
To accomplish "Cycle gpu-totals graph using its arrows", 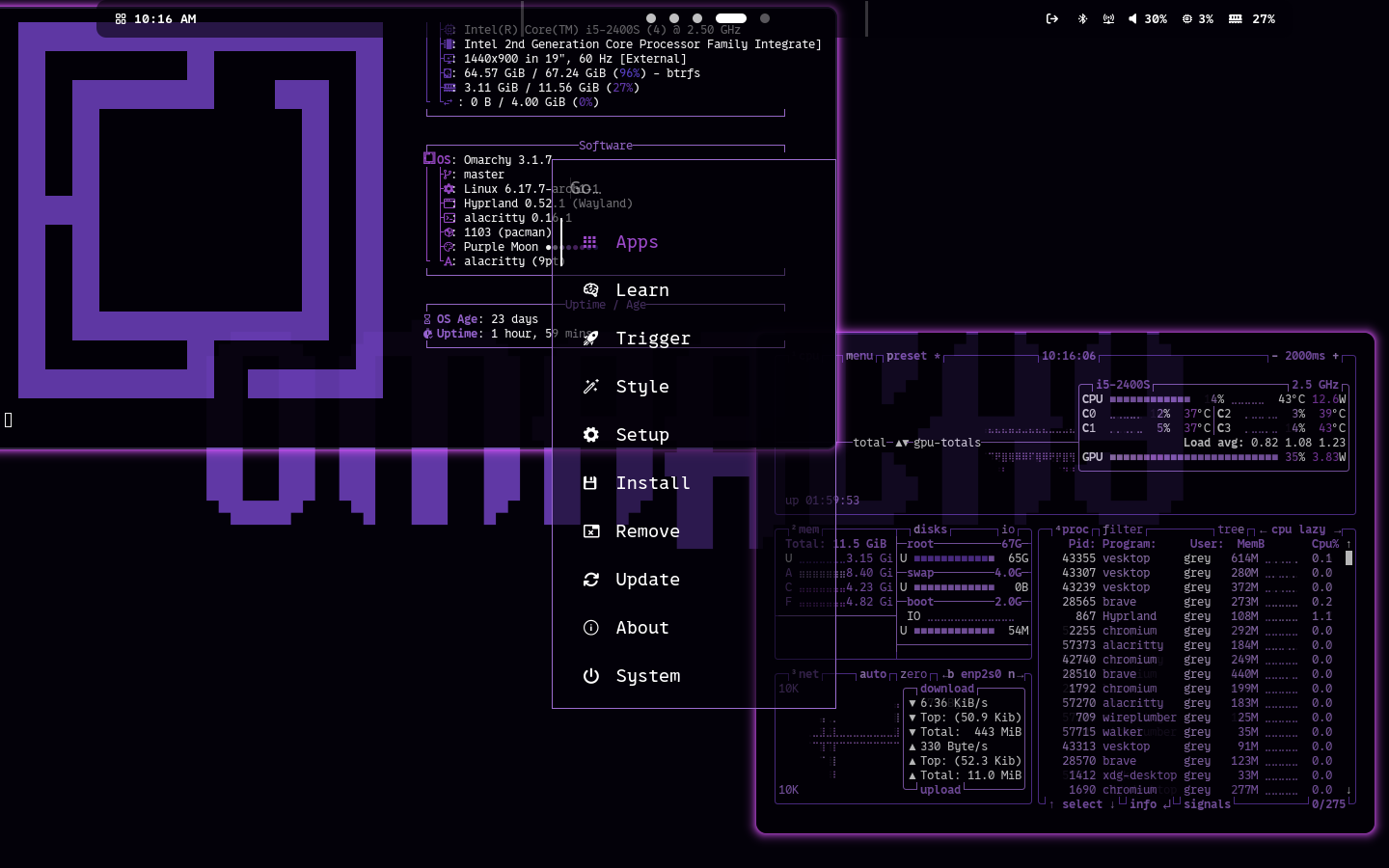I will click(x=903, y=443).
